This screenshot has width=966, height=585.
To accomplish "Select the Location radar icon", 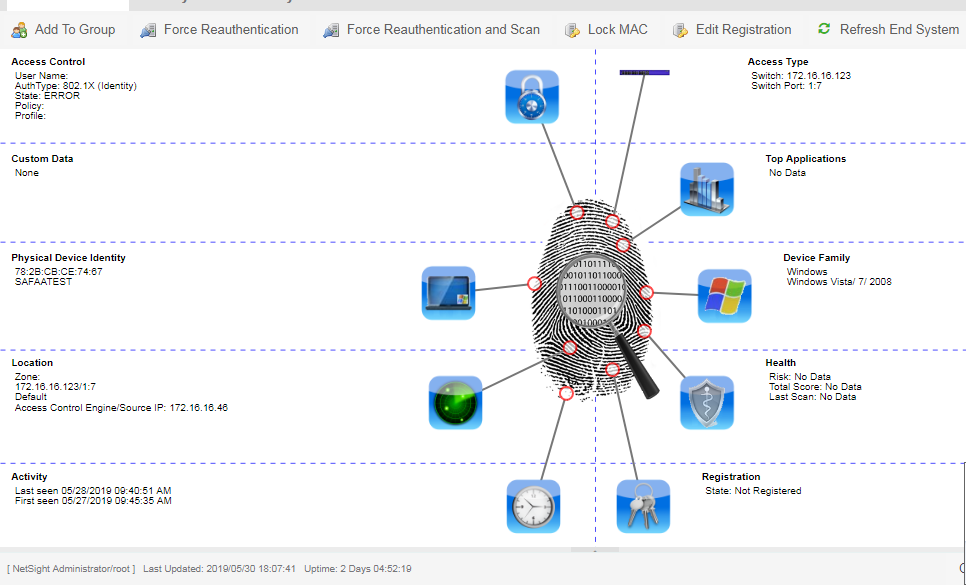I will pos(455,402).
